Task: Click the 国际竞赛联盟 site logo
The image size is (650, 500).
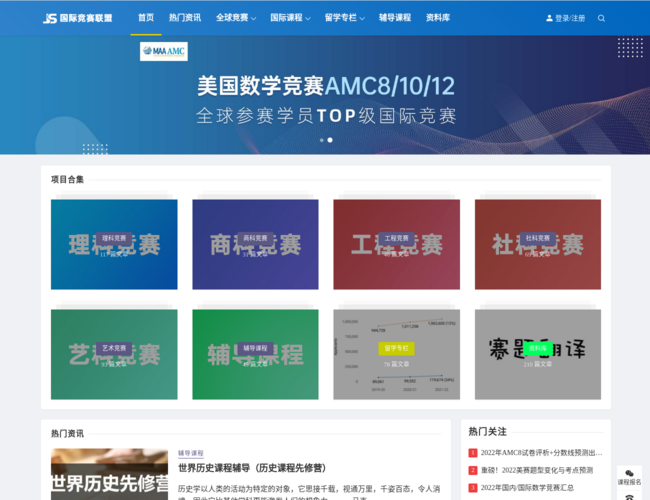Action: pos(77,18)
